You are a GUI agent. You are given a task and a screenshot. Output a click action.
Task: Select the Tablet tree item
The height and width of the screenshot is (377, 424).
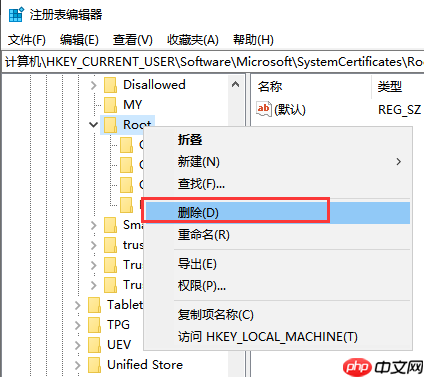[125, 305]
